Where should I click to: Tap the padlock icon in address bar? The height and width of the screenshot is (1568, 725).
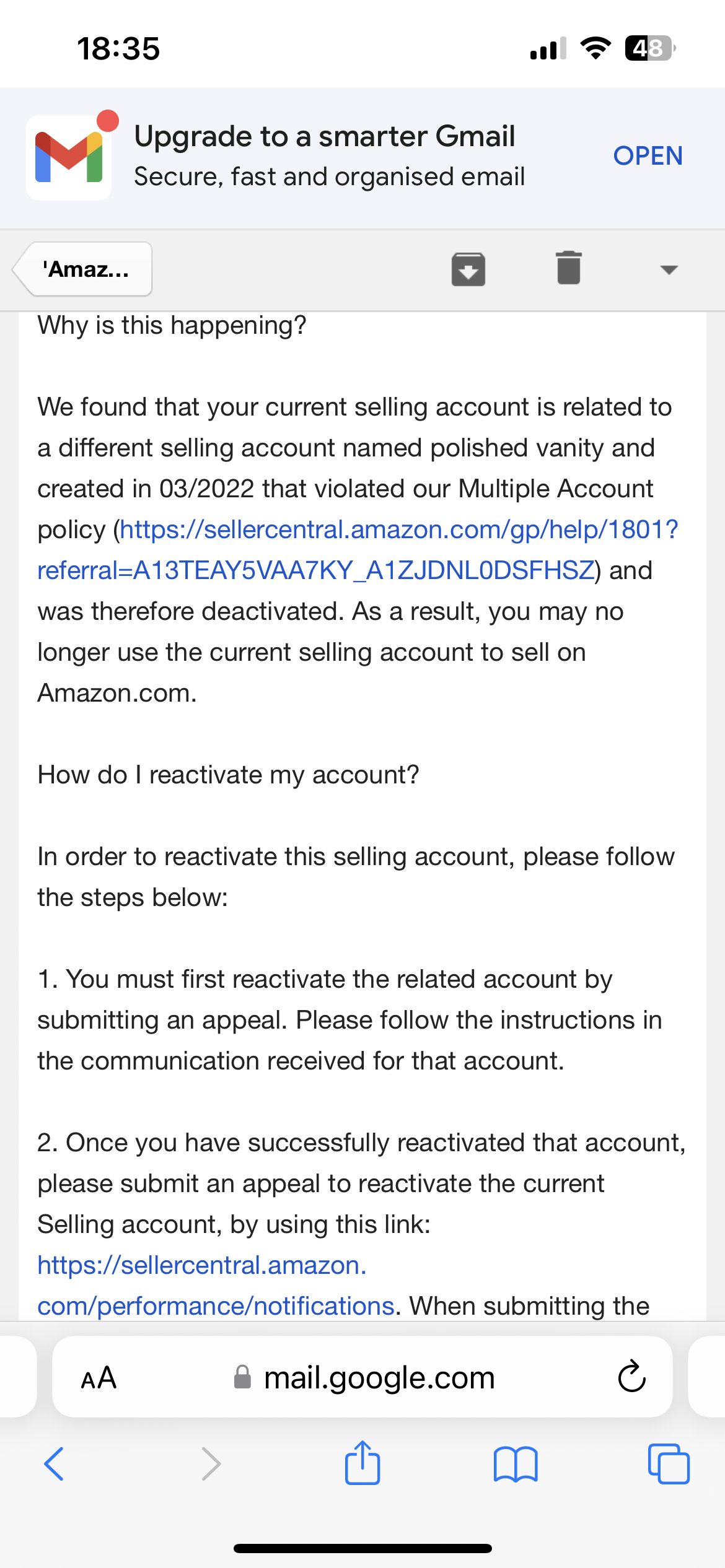242,1377
